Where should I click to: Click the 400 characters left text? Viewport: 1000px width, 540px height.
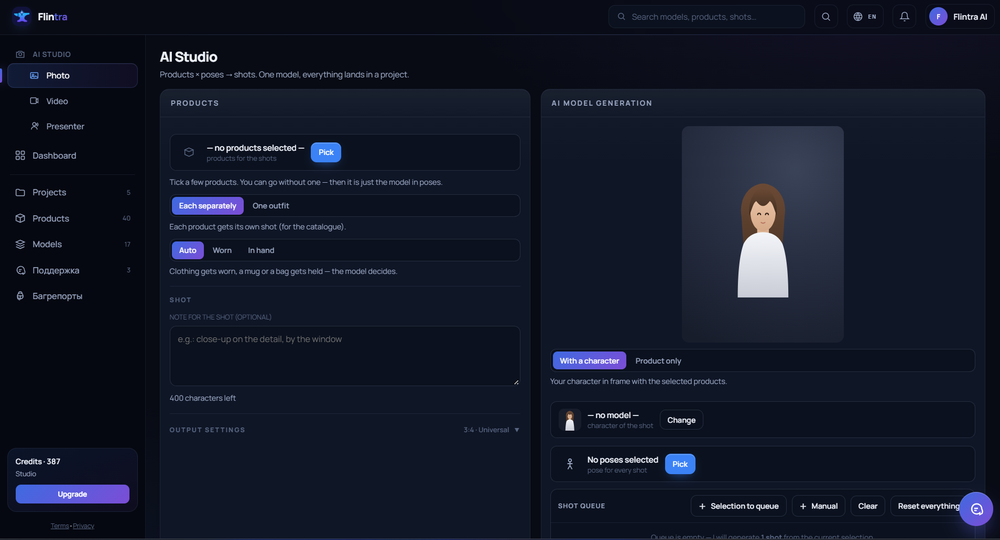coord(202,398)
